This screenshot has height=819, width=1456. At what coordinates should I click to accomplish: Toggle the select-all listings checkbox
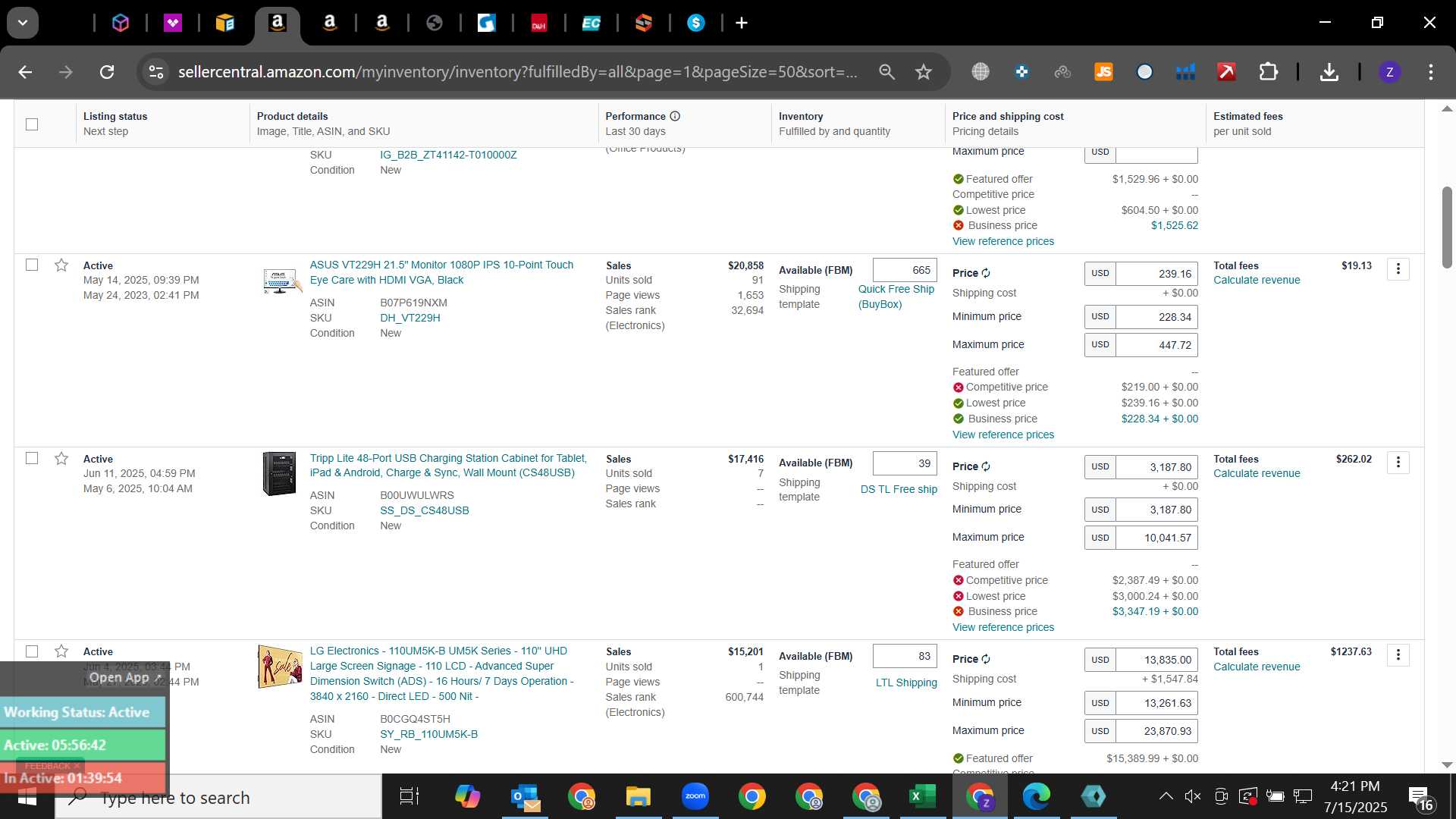[32, 124]
